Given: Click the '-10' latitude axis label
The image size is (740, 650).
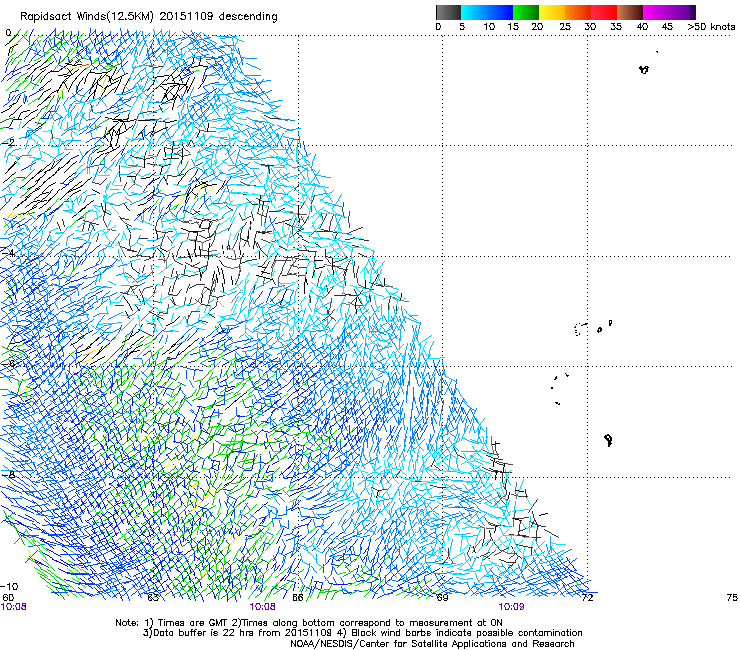Looking at the screenshot, I should [x=9, y=587].
